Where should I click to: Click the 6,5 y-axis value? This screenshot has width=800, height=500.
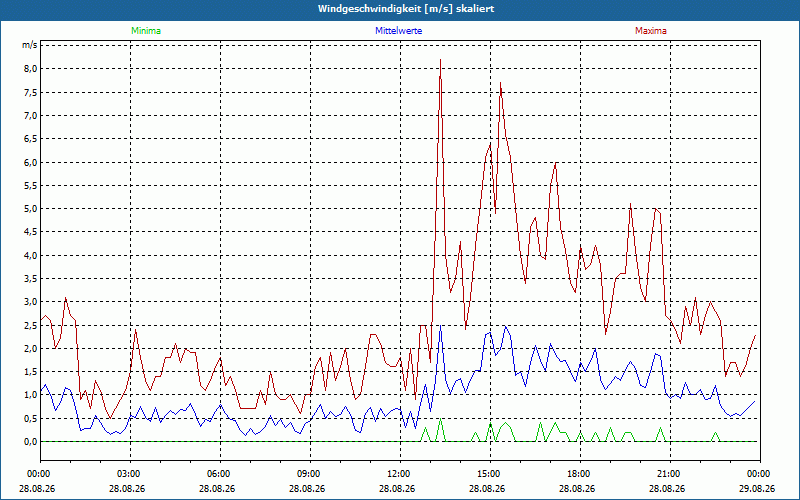tap(31, 139)
